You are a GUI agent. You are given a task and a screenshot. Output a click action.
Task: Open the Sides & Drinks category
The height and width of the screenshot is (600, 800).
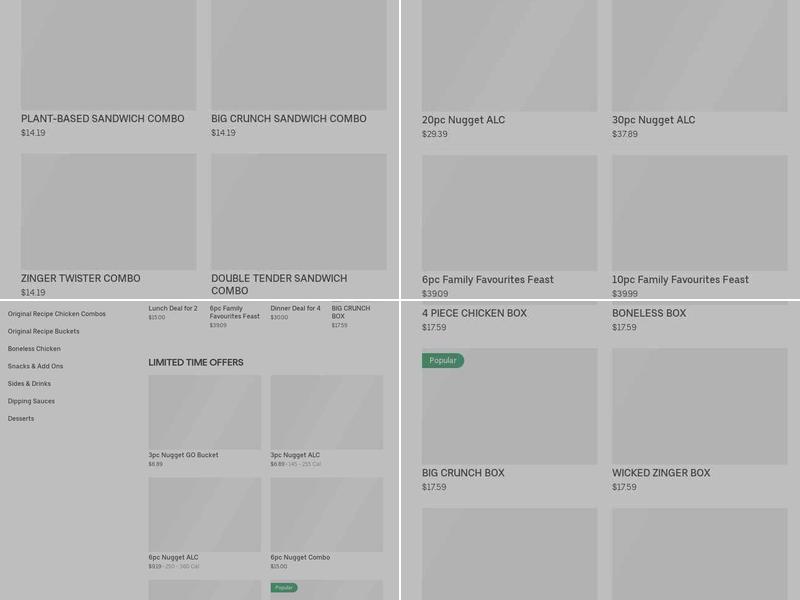[29, 384]
